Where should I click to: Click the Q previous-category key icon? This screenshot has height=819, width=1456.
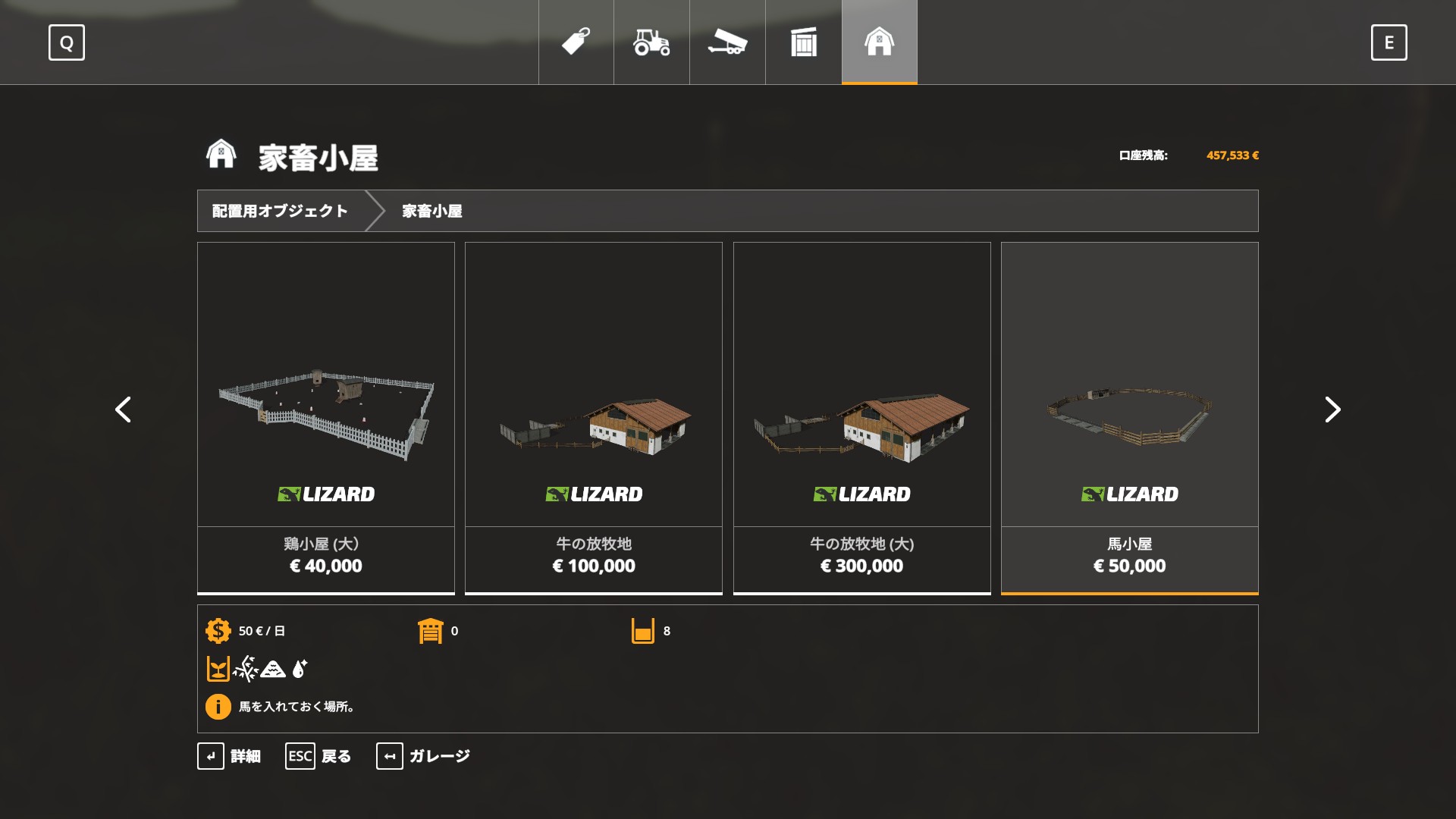[67, 42]
